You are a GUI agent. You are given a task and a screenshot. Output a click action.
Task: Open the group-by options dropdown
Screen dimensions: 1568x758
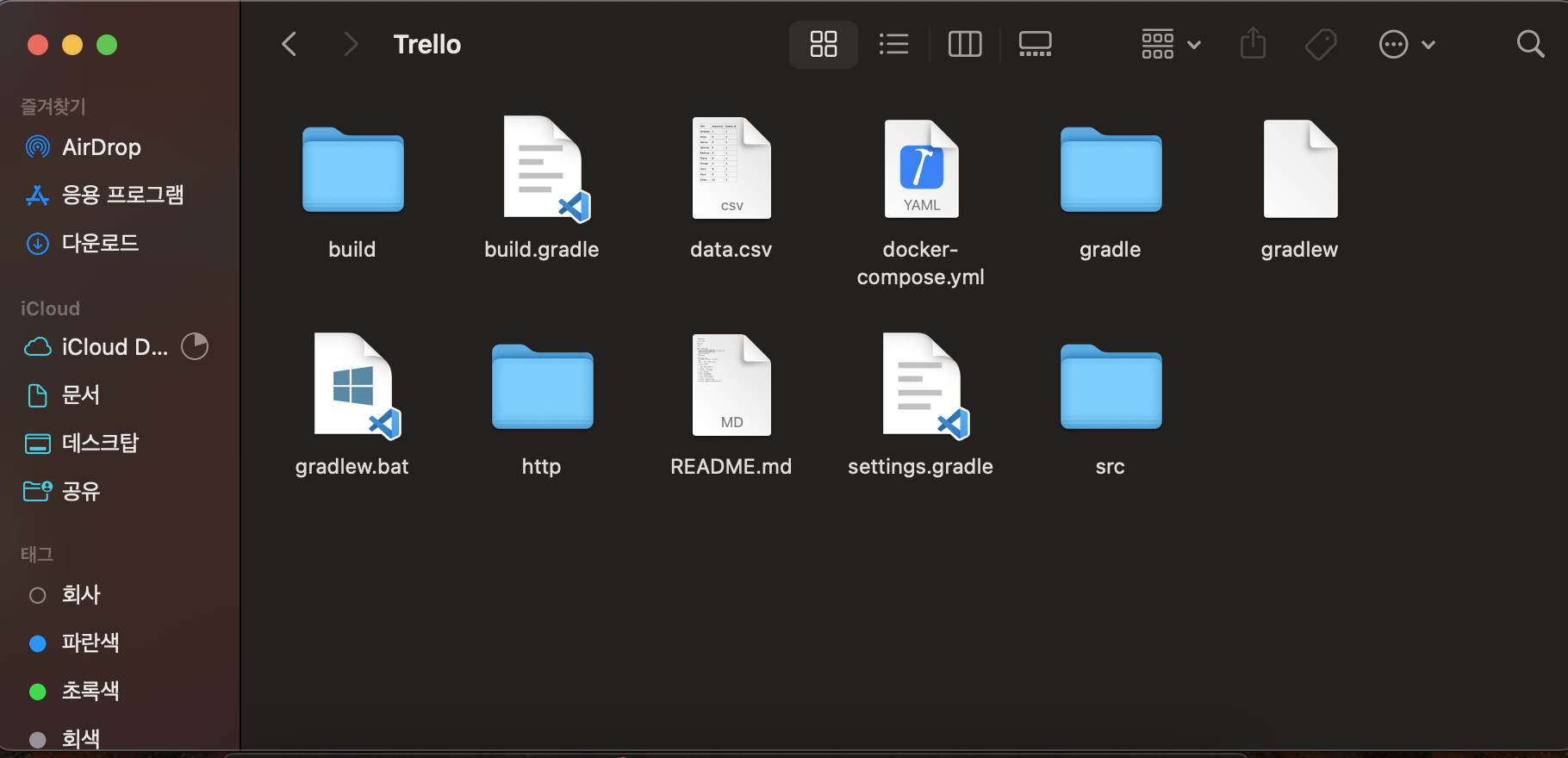(x=1170, y=44)
